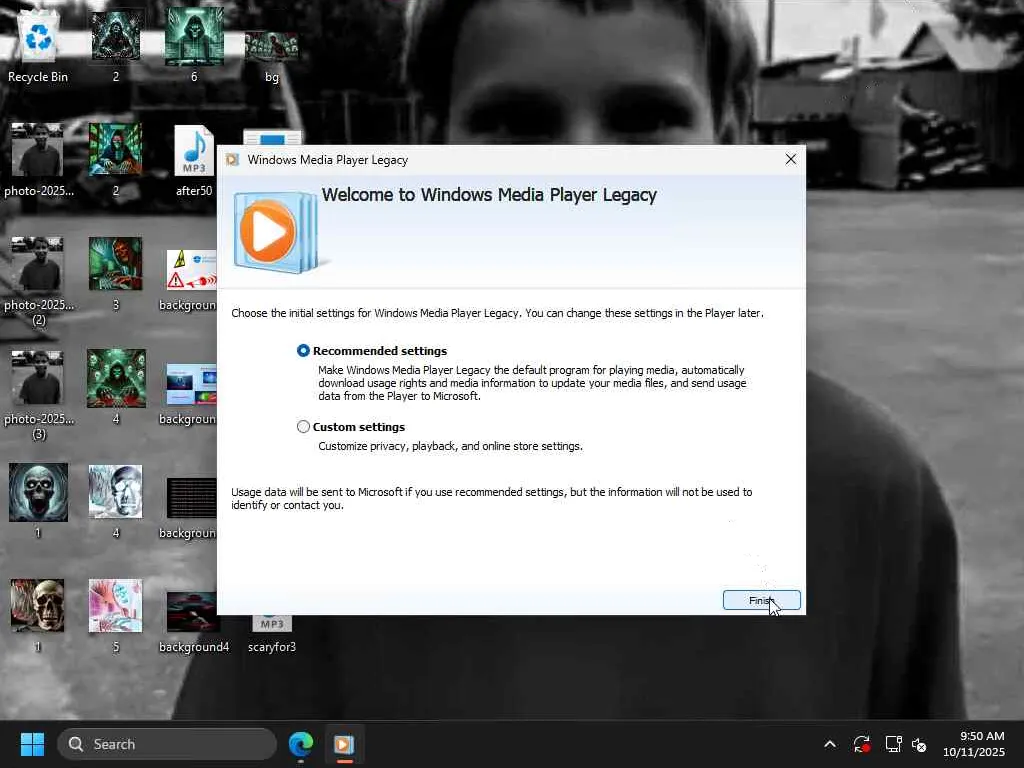This screenshot has height=768, width=1024.
Task: Select the icy skull icon labeled 4
Action: click(116, 502)
